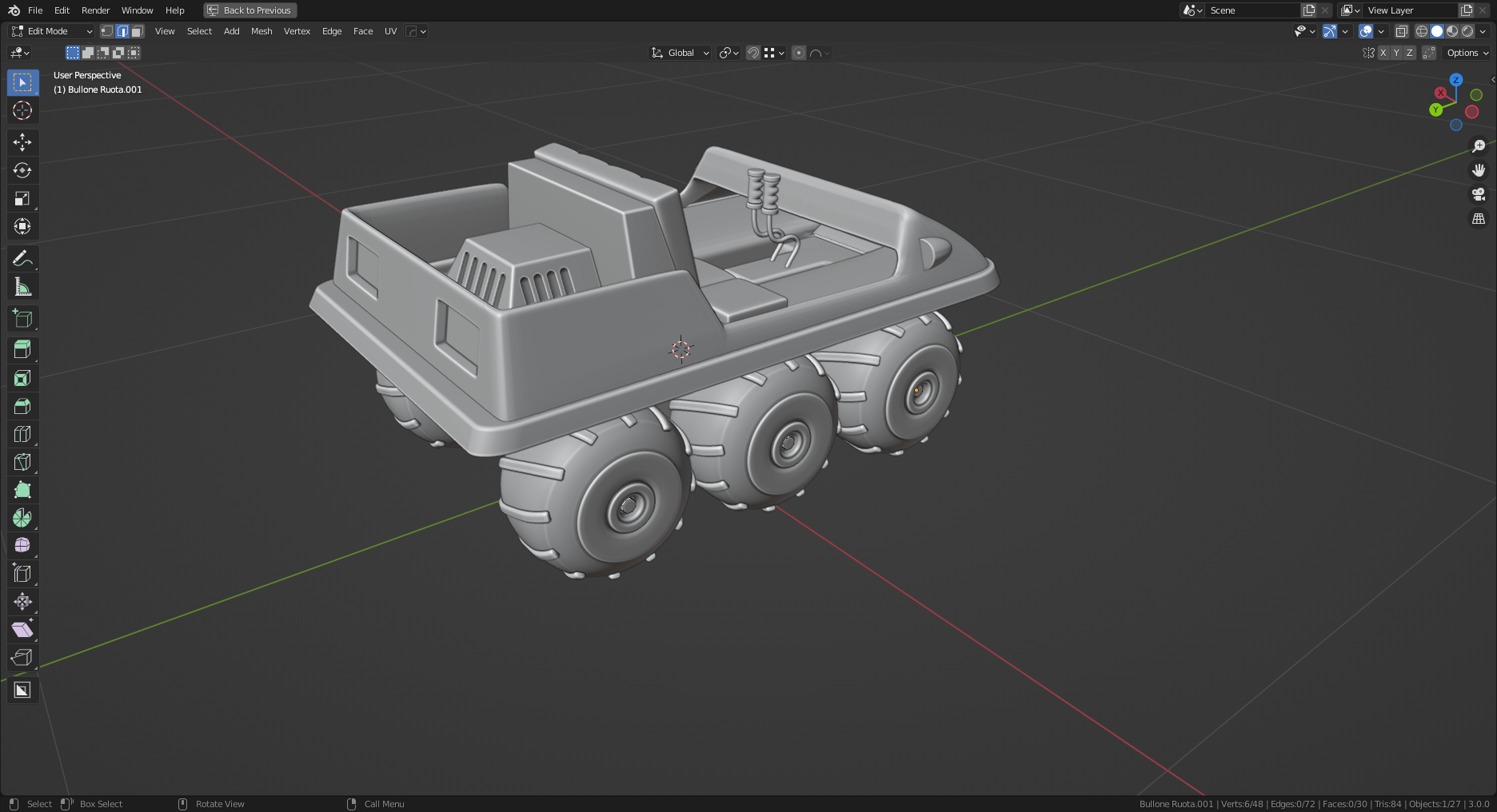The image size is (1497, 812).
Task: Select the Shrink/Fatten tool
Action: click(x=22, y=602)
